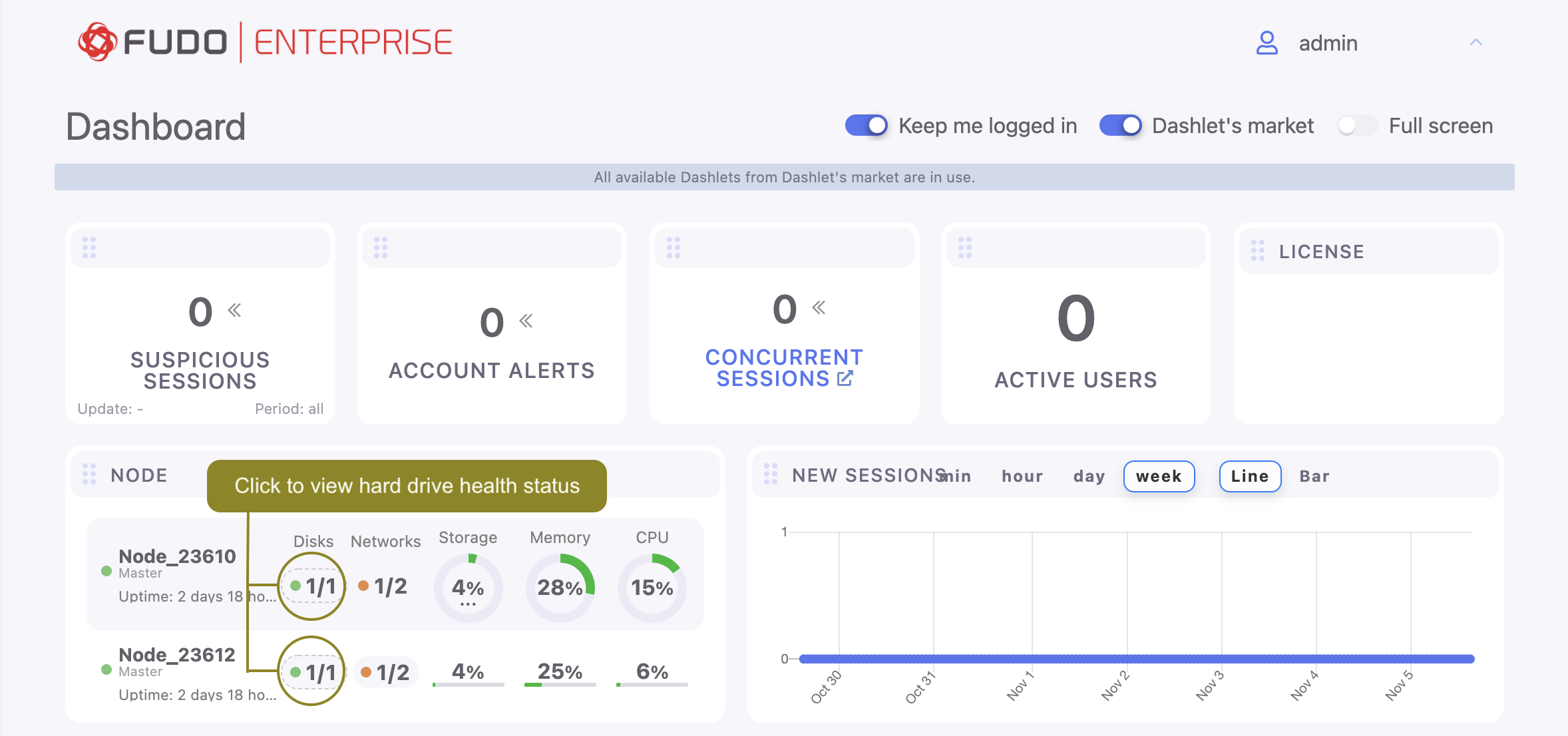Grab the Account Alerts dashlet drag handle
Screen dimensions: 1568x736
click(x=381, y=248)
